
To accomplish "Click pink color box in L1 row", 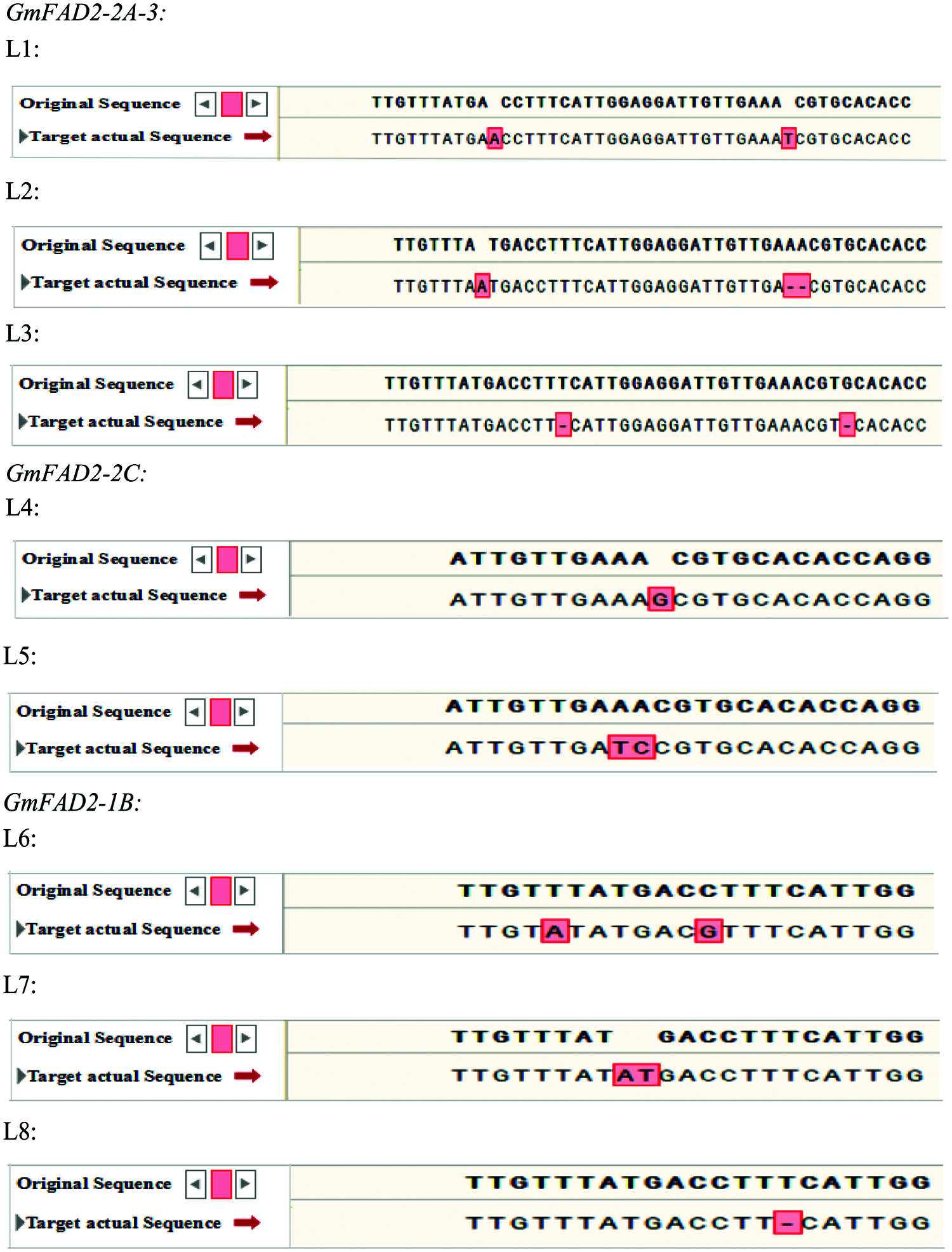I will [x=232, y=103].
